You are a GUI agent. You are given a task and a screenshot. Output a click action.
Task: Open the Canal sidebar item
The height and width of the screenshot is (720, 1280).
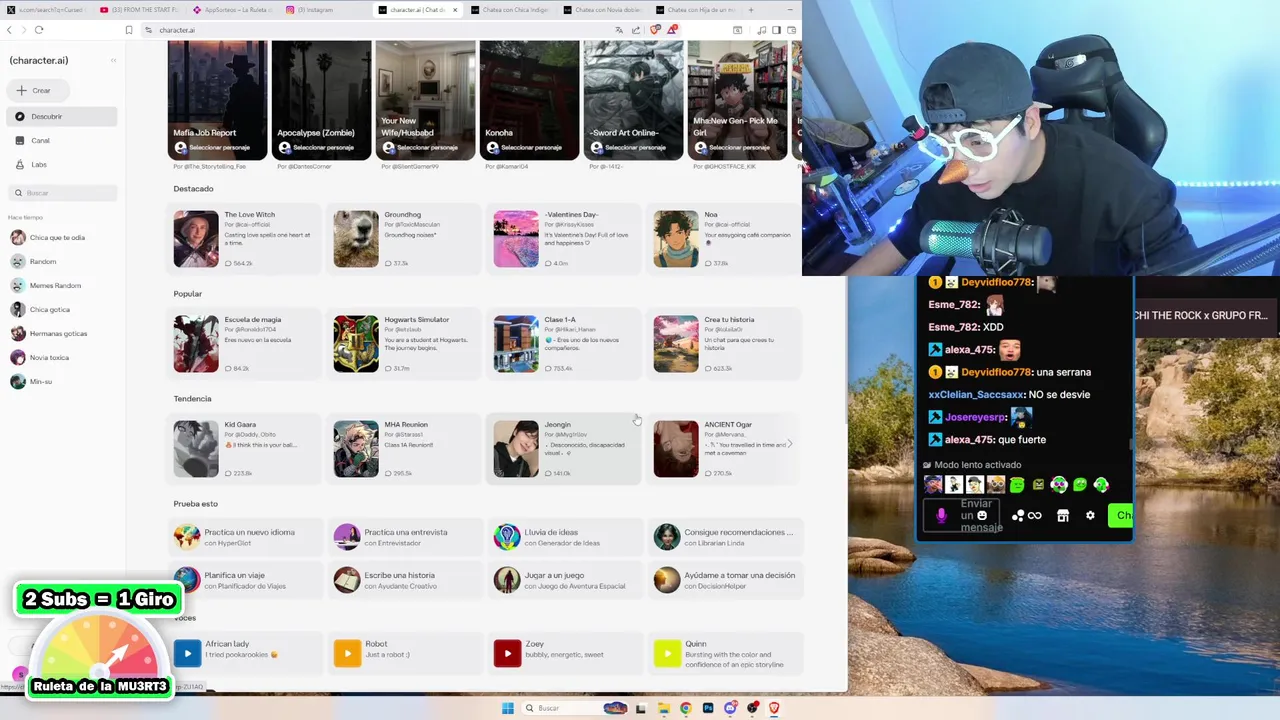pyautogui.click(x=62, y=140)
